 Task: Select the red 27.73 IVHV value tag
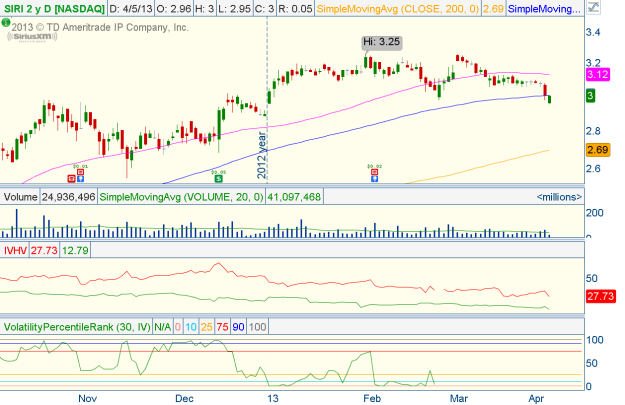(598, 297)
